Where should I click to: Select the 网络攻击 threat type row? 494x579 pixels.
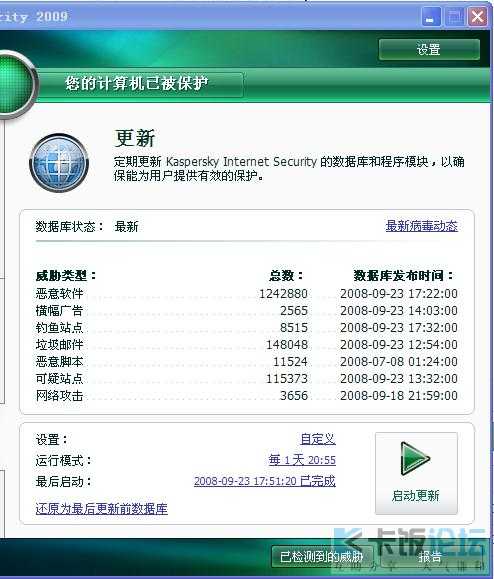(247, 395)
